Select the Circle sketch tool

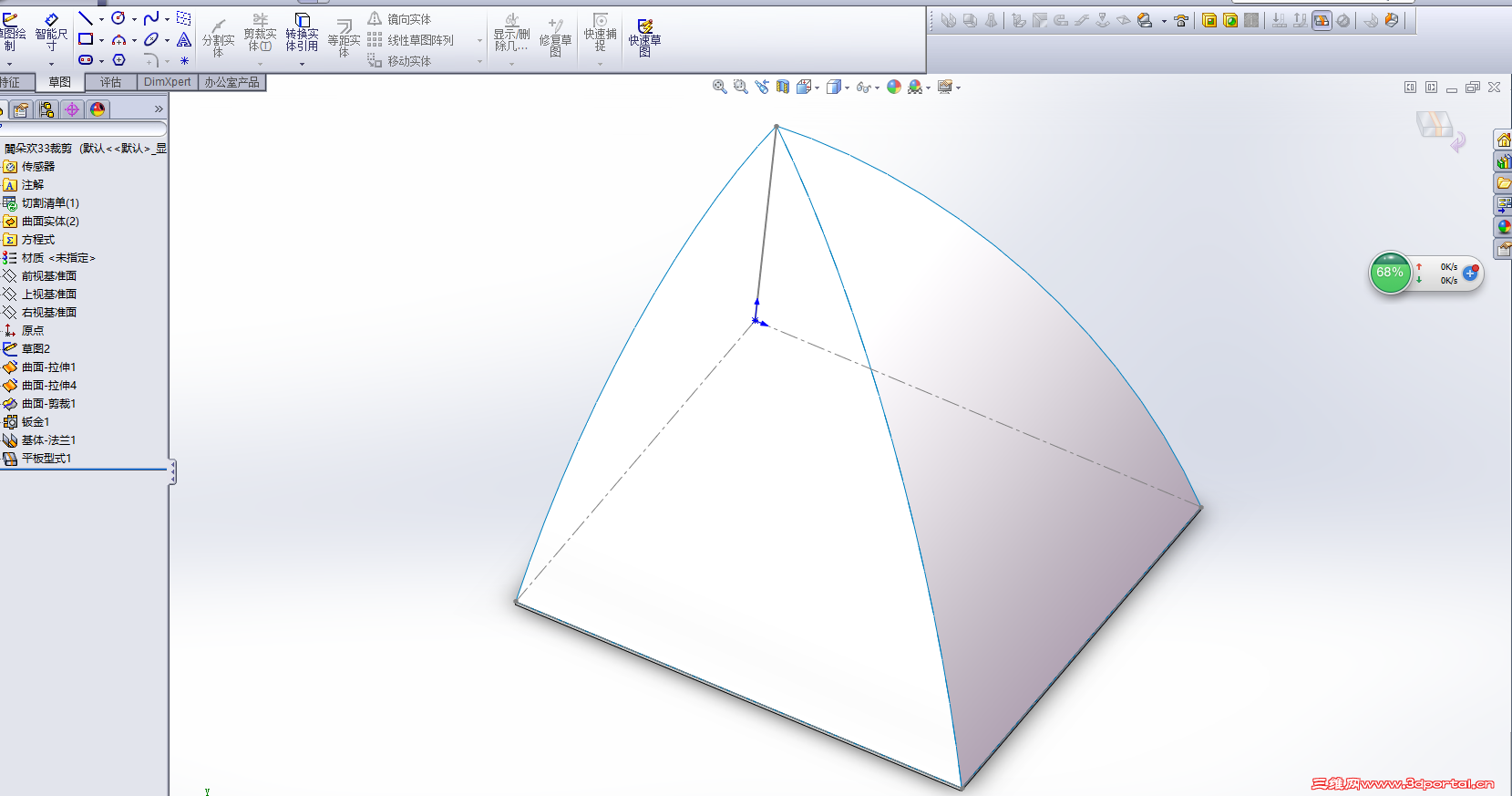[118, 18]
